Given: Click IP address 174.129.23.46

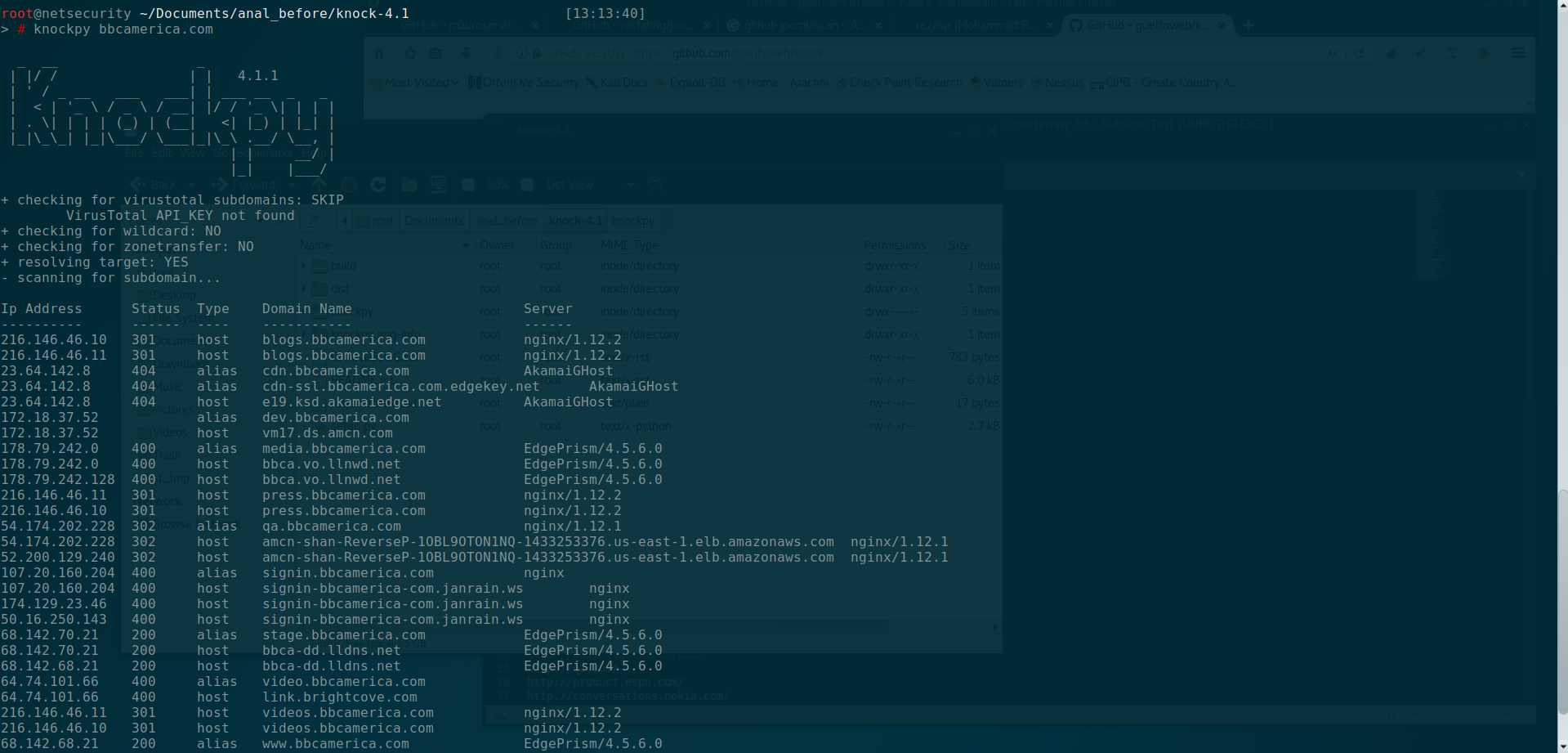Looking at the screenshot, I should [x=54, y=604].
